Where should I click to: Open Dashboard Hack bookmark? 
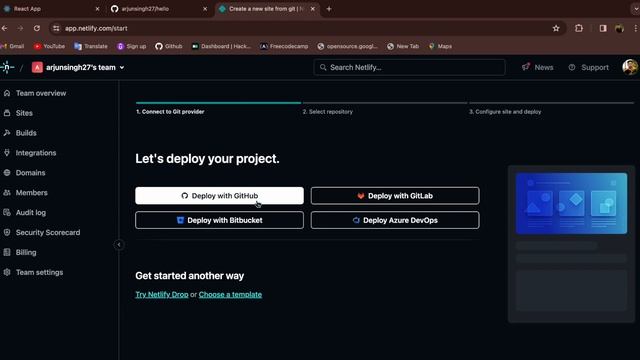[x=221, y=47]
